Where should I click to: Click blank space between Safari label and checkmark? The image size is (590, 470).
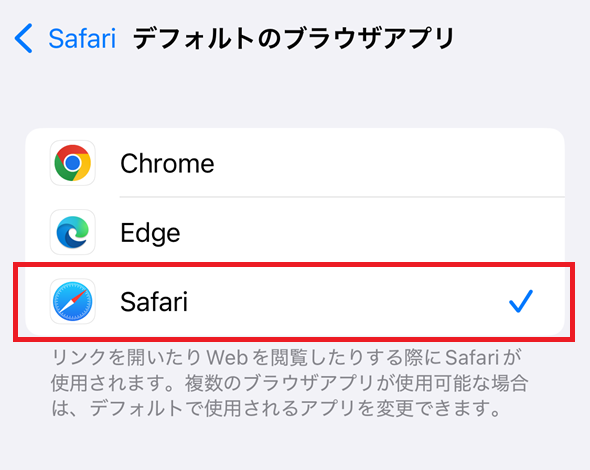(x=346, y=301)
